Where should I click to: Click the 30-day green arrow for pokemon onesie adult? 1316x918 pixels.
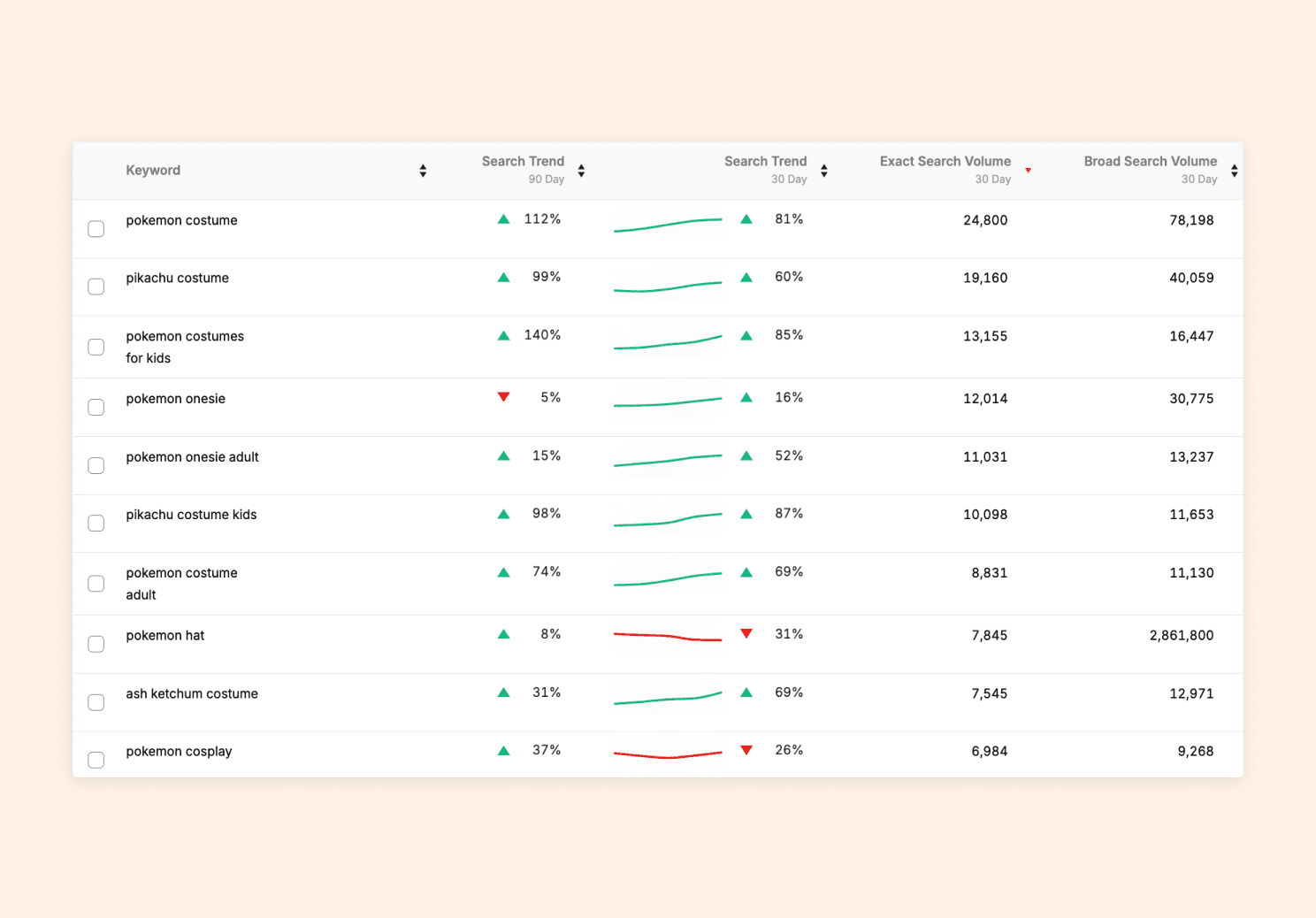pos(746,455)
